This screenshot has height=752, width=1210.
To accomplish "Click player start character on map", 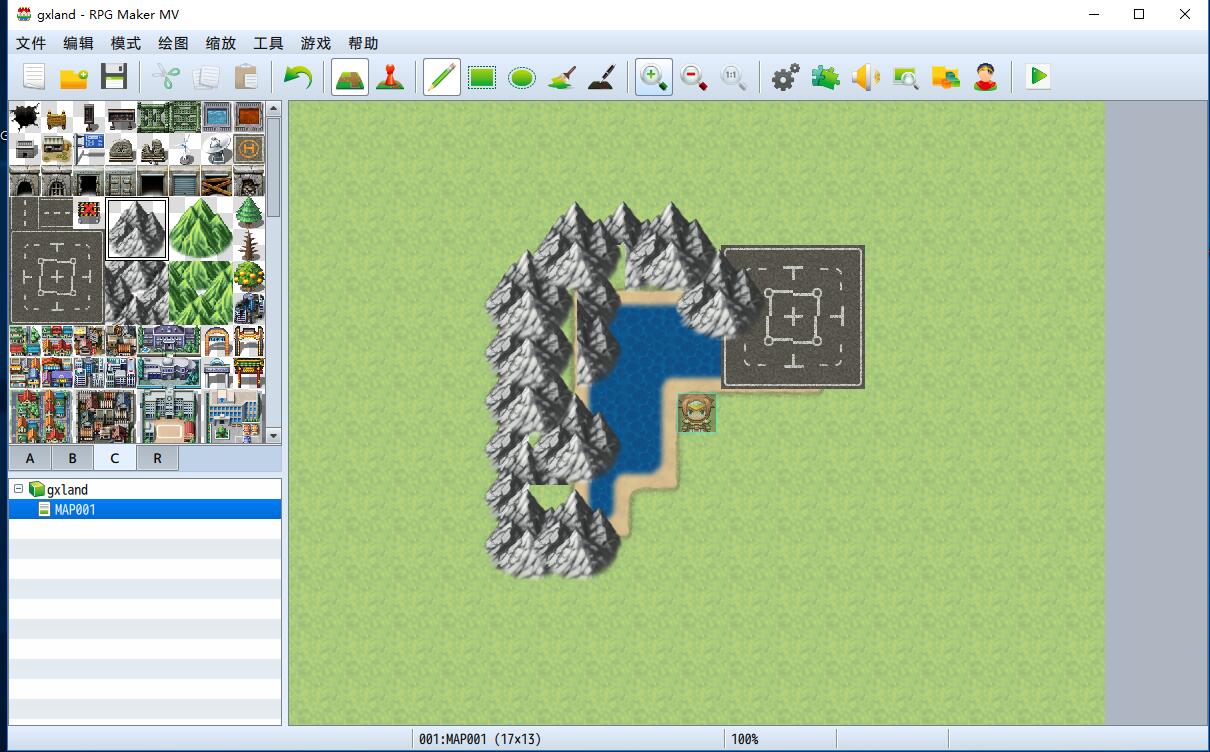I will [697, 413].
